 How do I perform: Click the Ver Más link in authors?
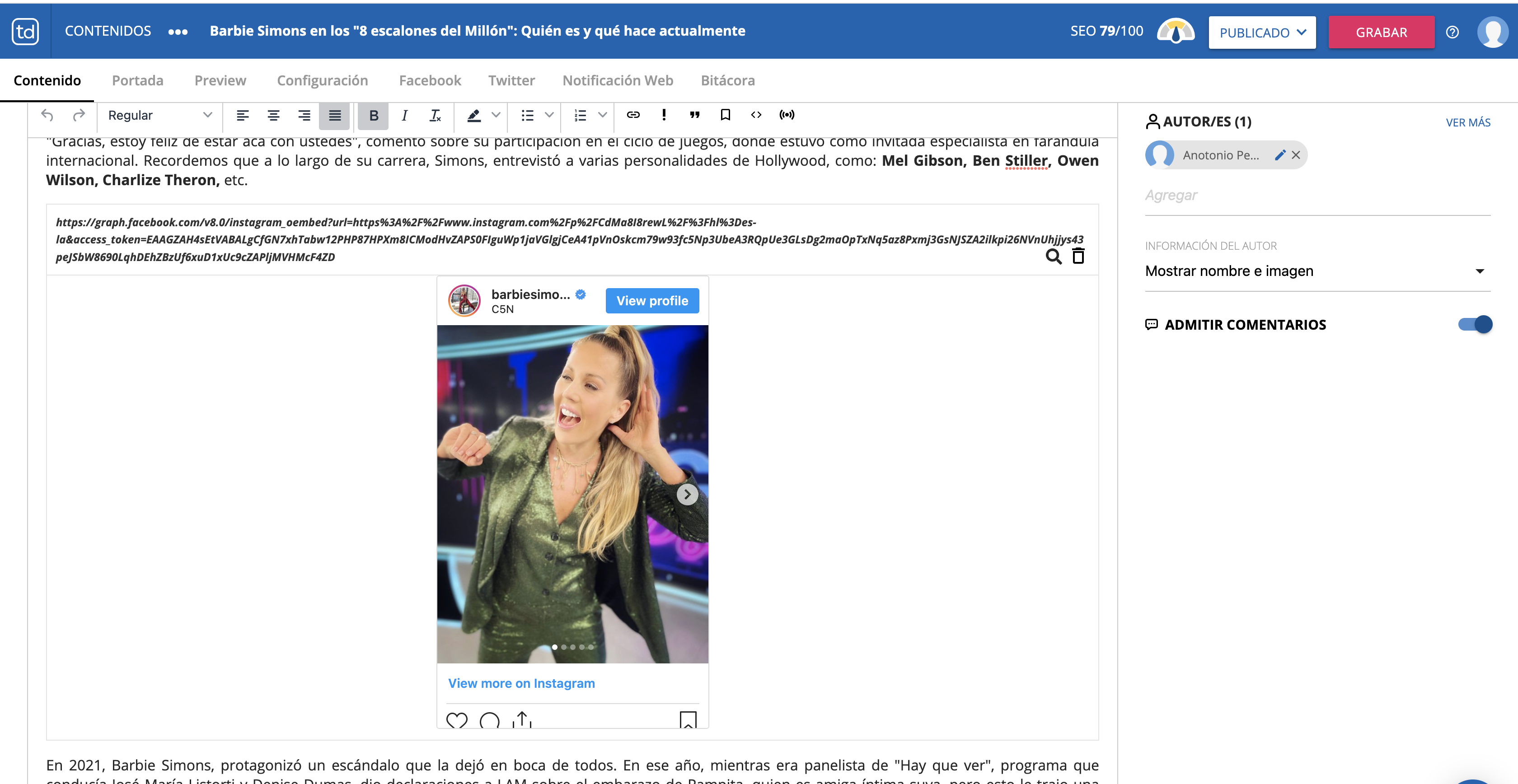(1467, 122)
